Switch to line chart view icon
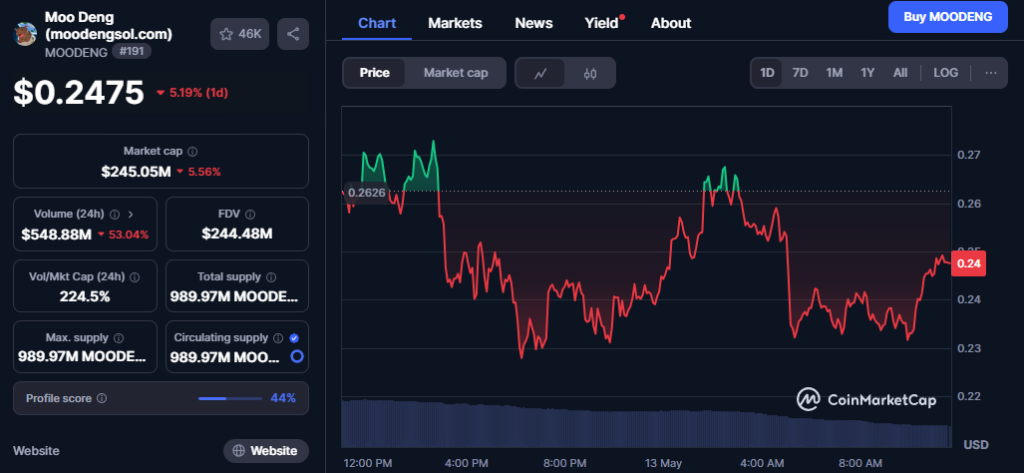 click(x=540, y=73)
